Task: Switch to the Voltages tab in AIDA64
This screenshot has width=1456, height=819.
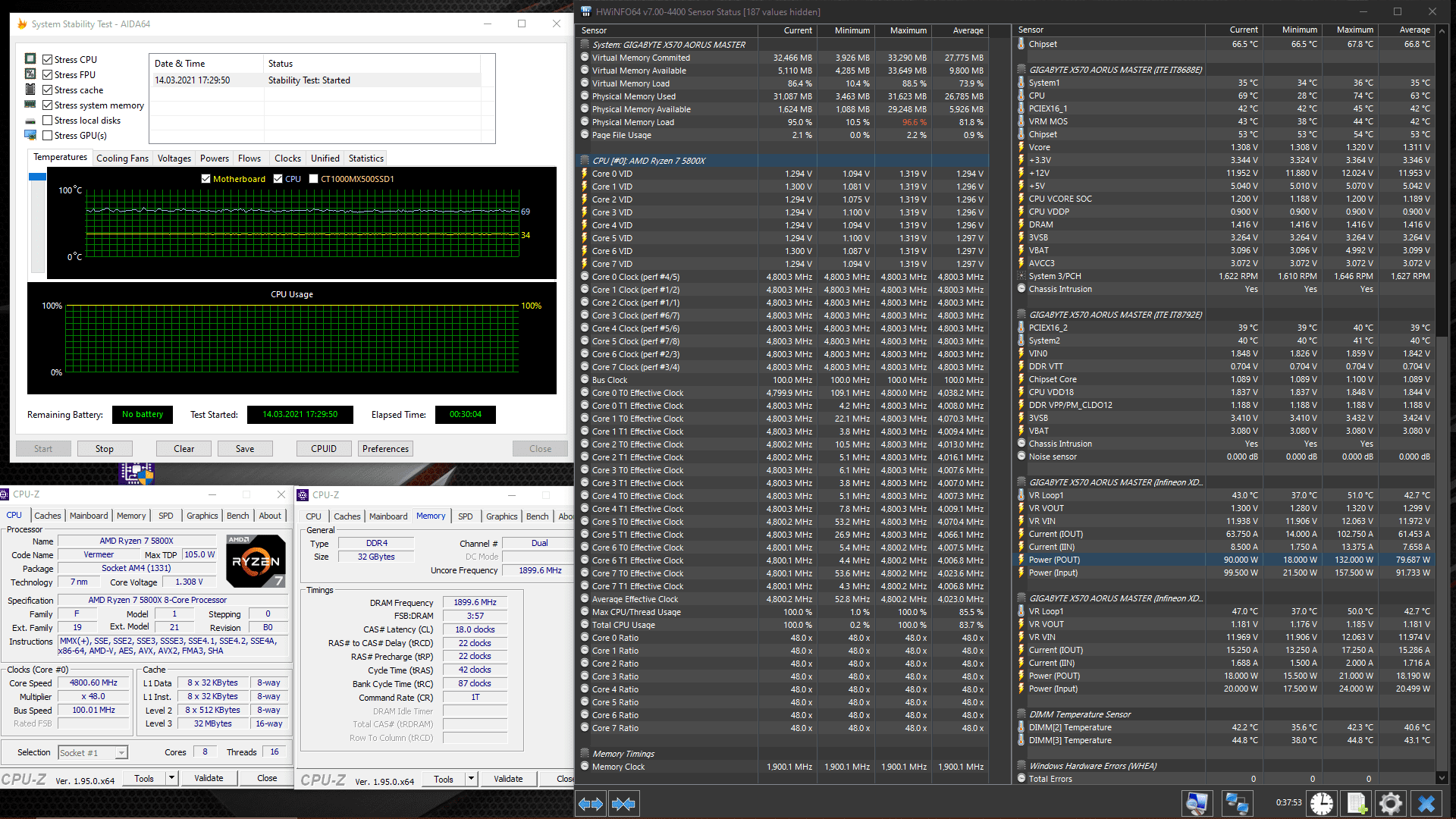Action: click(174, 158)
